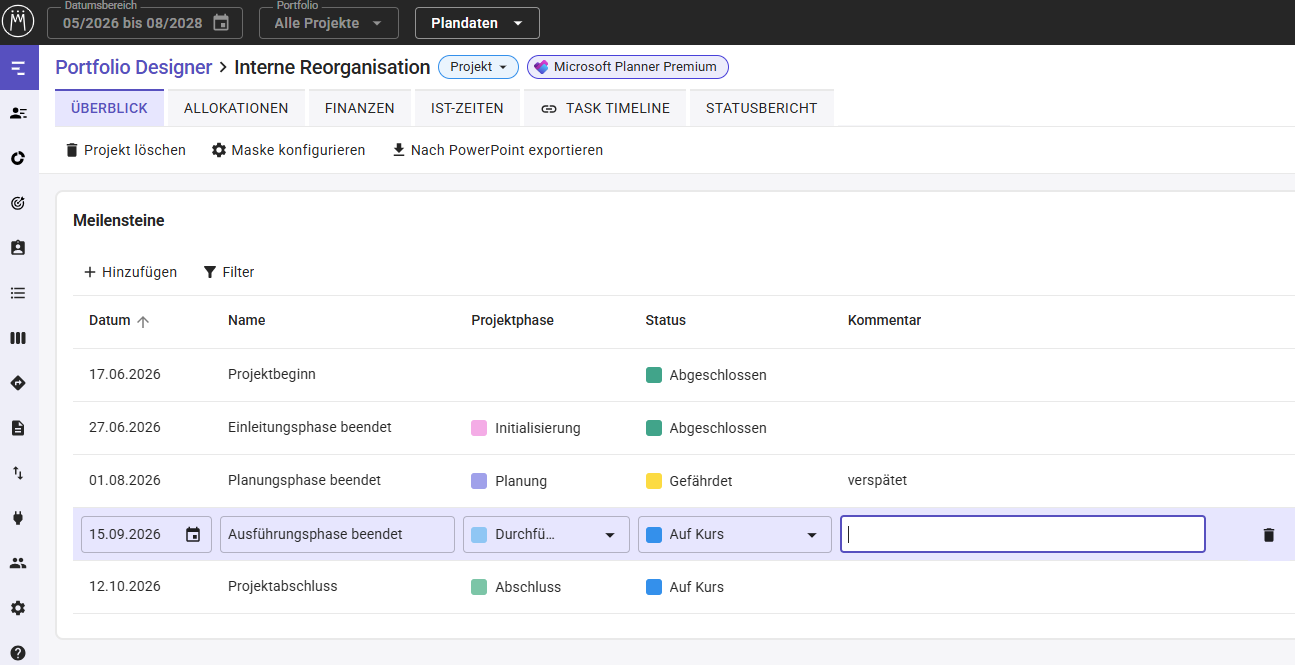Switch to the Ist-Zeiten tab
The height and width of the screenshot is (665, 1295).
pyautogui.click(x=467, y=108)
